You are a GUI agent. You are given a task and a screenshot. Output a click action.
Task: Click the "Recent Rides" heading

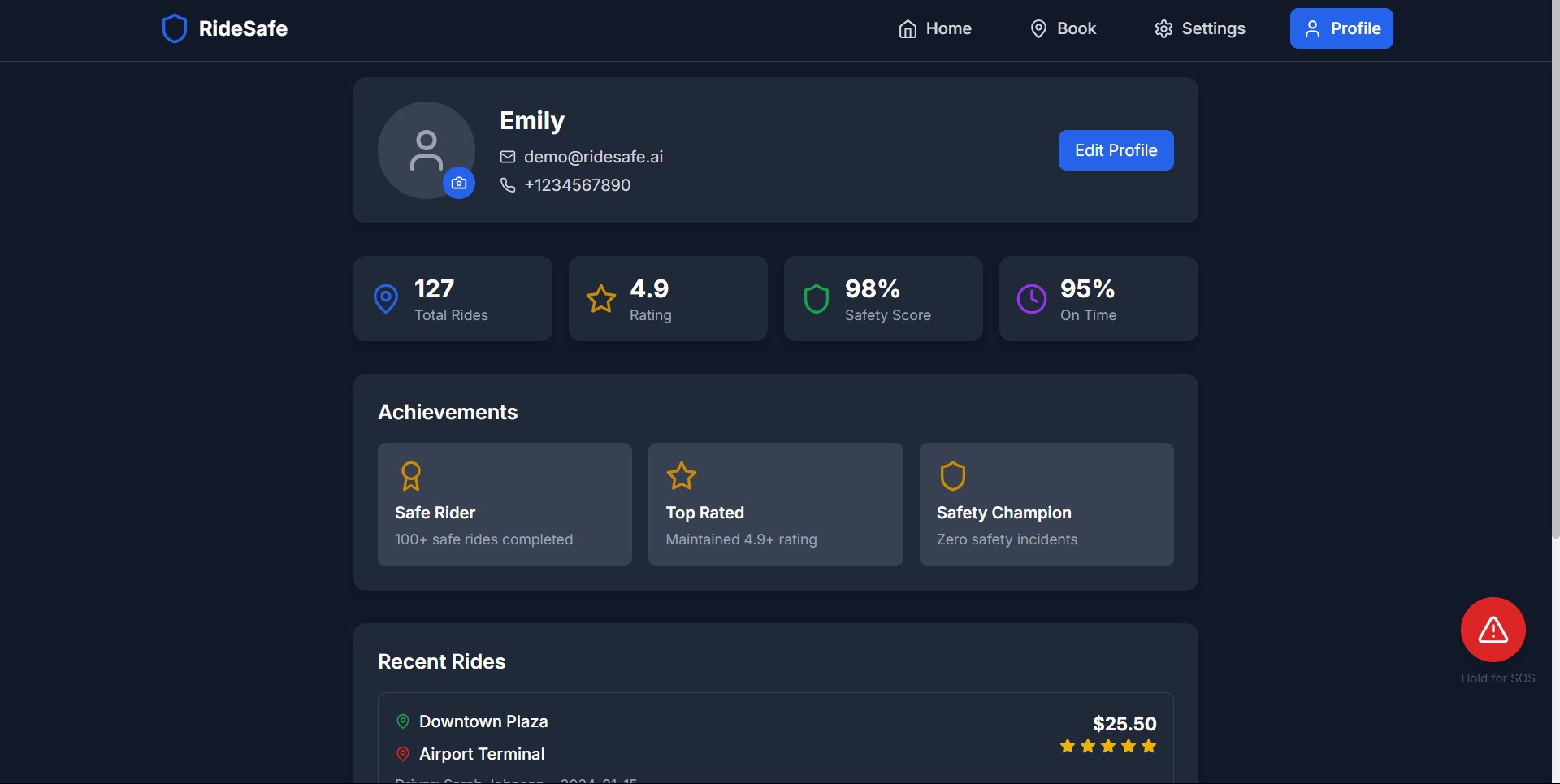tap(441, 661)
